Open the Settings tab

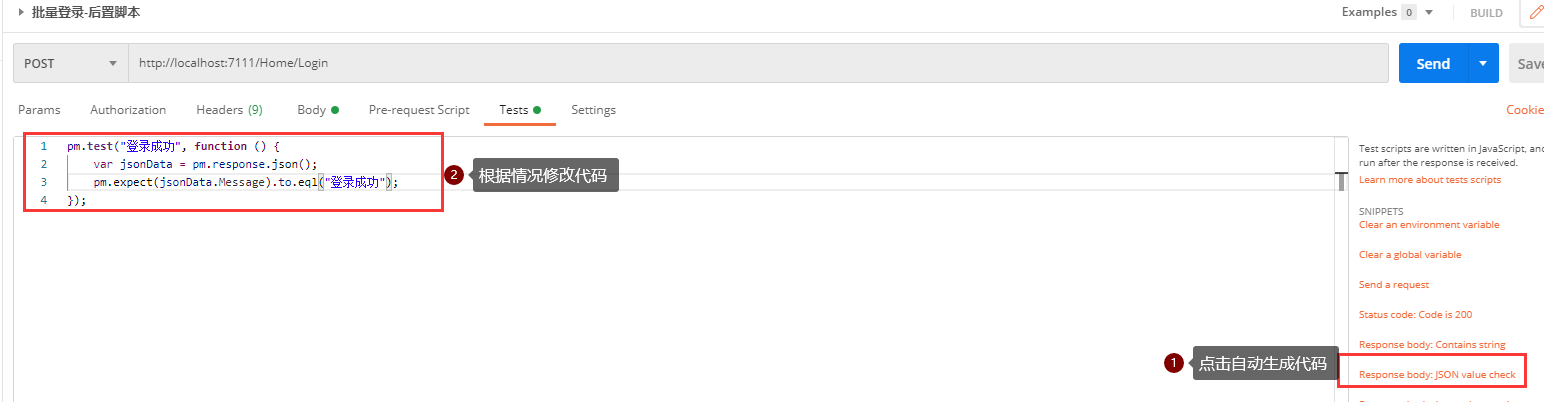pyautogui.click(x=593, y=110)
